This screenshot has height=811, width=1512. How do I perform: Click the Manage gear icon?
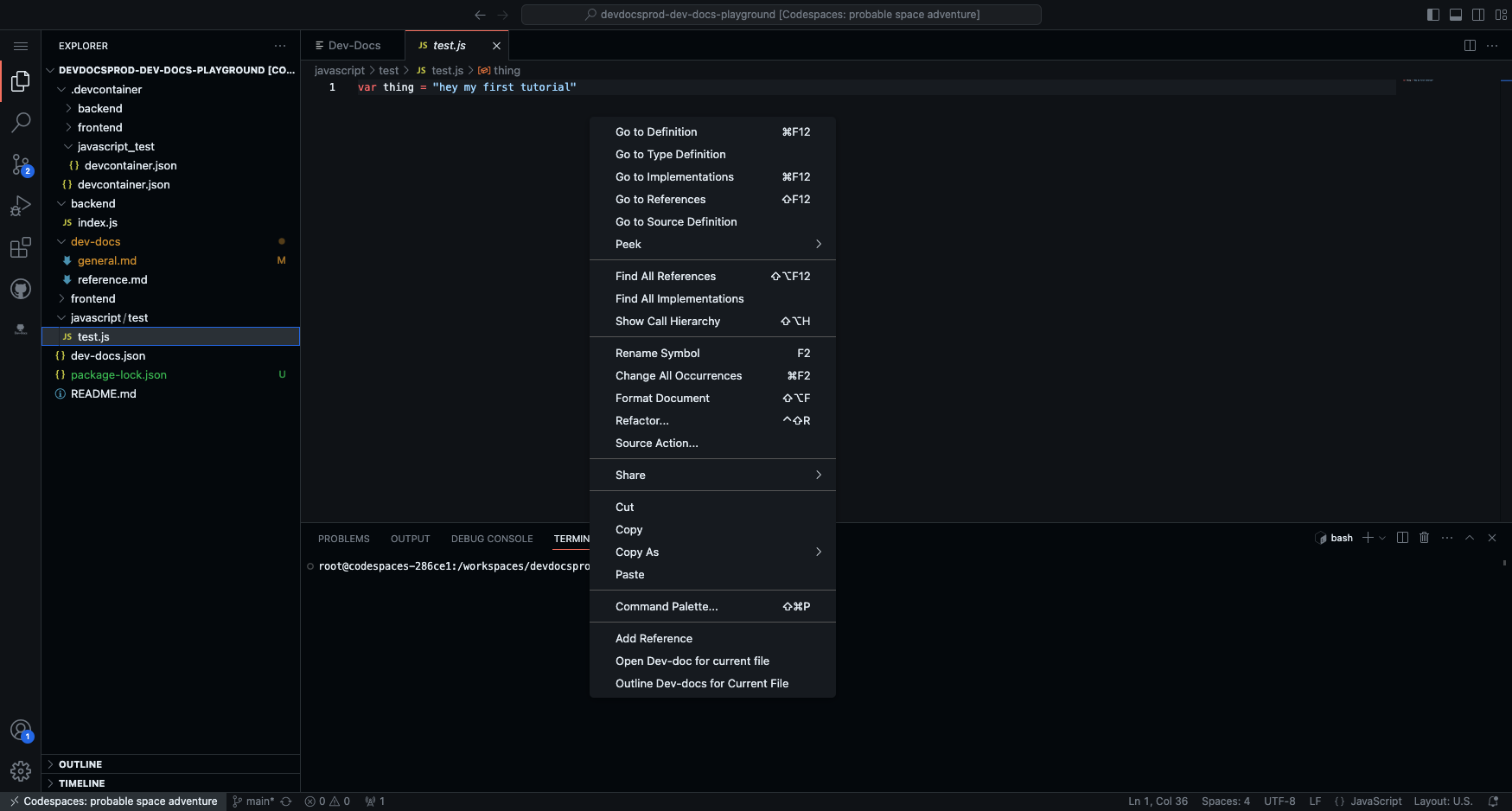coord(21,770)
